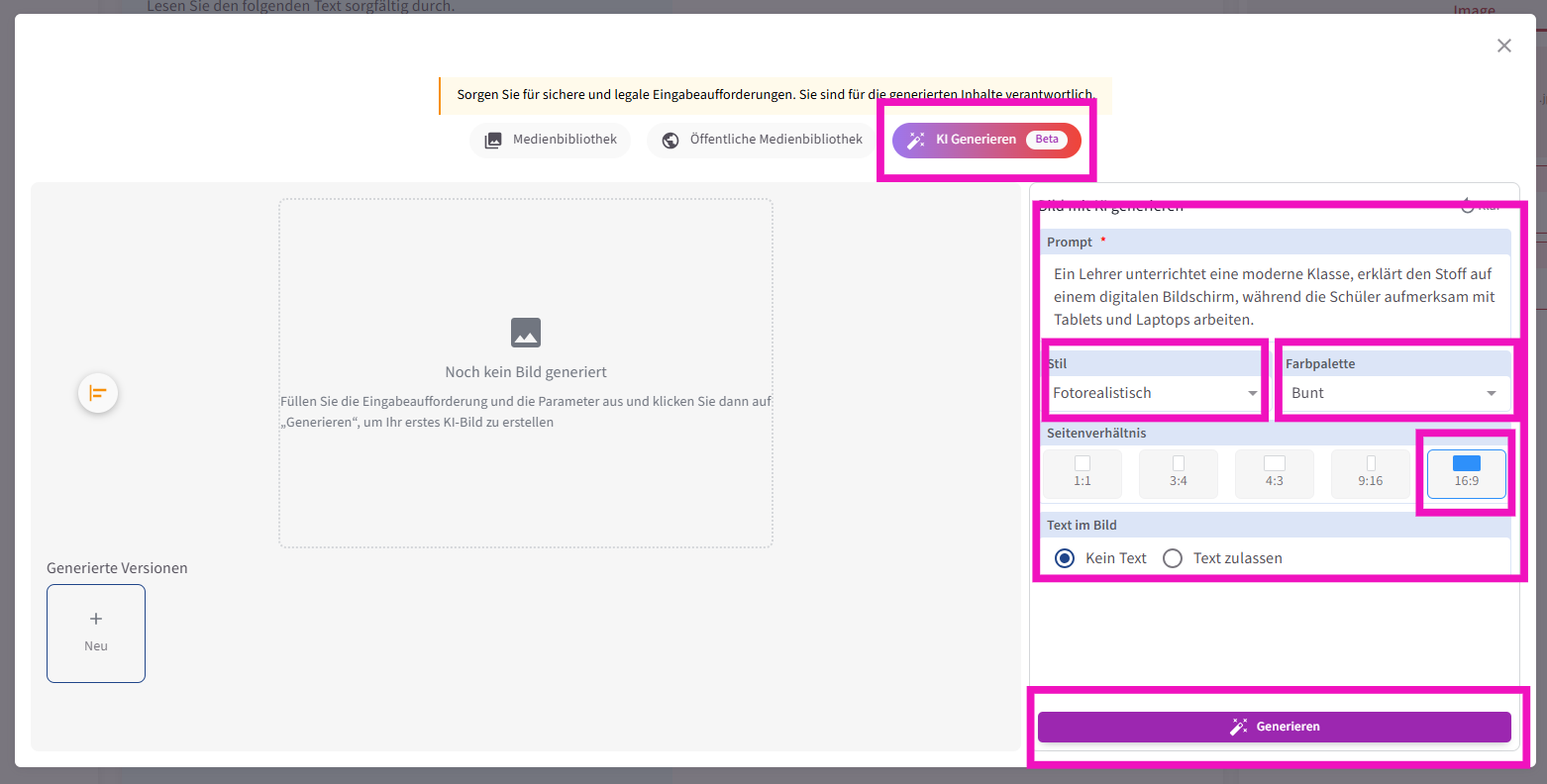Screen dimensions: 1547x784
Task: Pick the 16:9 aspect ratio
Action: click(x=1466, y=473)
